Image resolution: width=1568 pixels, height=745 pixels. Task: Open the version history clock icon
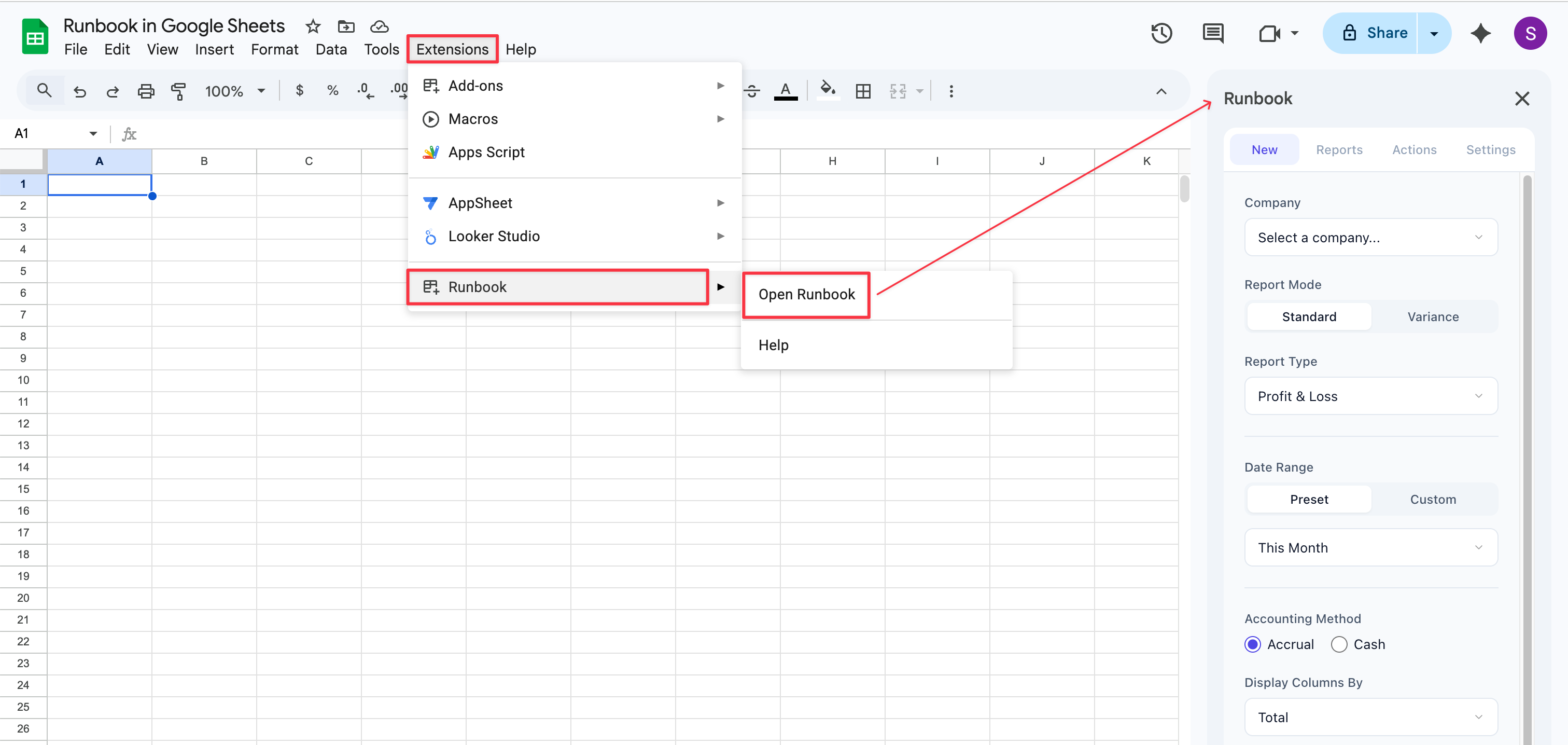pos(1161,33)
